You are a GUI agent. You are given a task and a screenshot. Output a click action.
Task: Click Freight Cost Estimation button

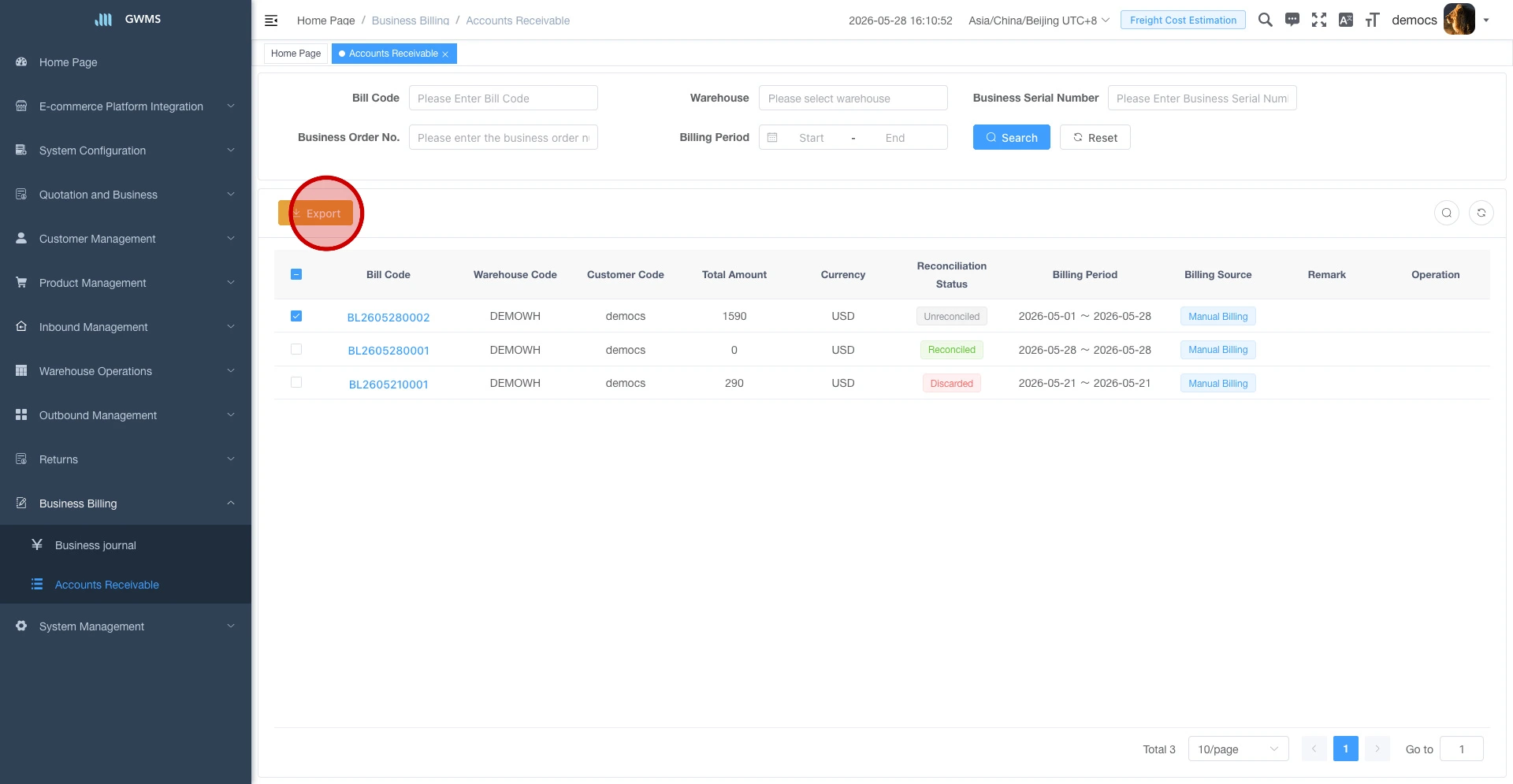1183,20
